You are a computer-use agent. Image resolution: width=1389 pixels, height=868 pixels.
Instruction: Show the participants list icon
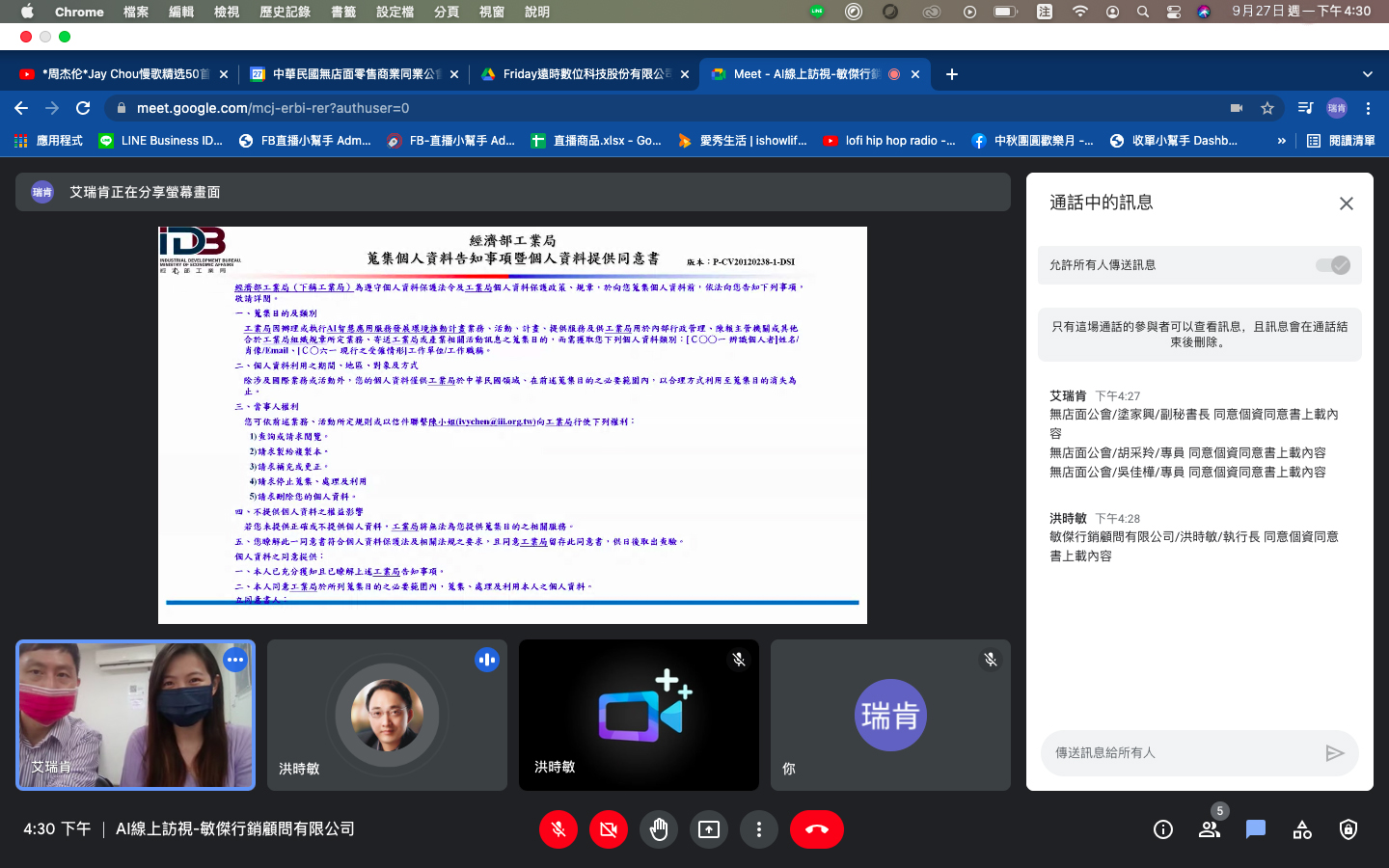1209,829
